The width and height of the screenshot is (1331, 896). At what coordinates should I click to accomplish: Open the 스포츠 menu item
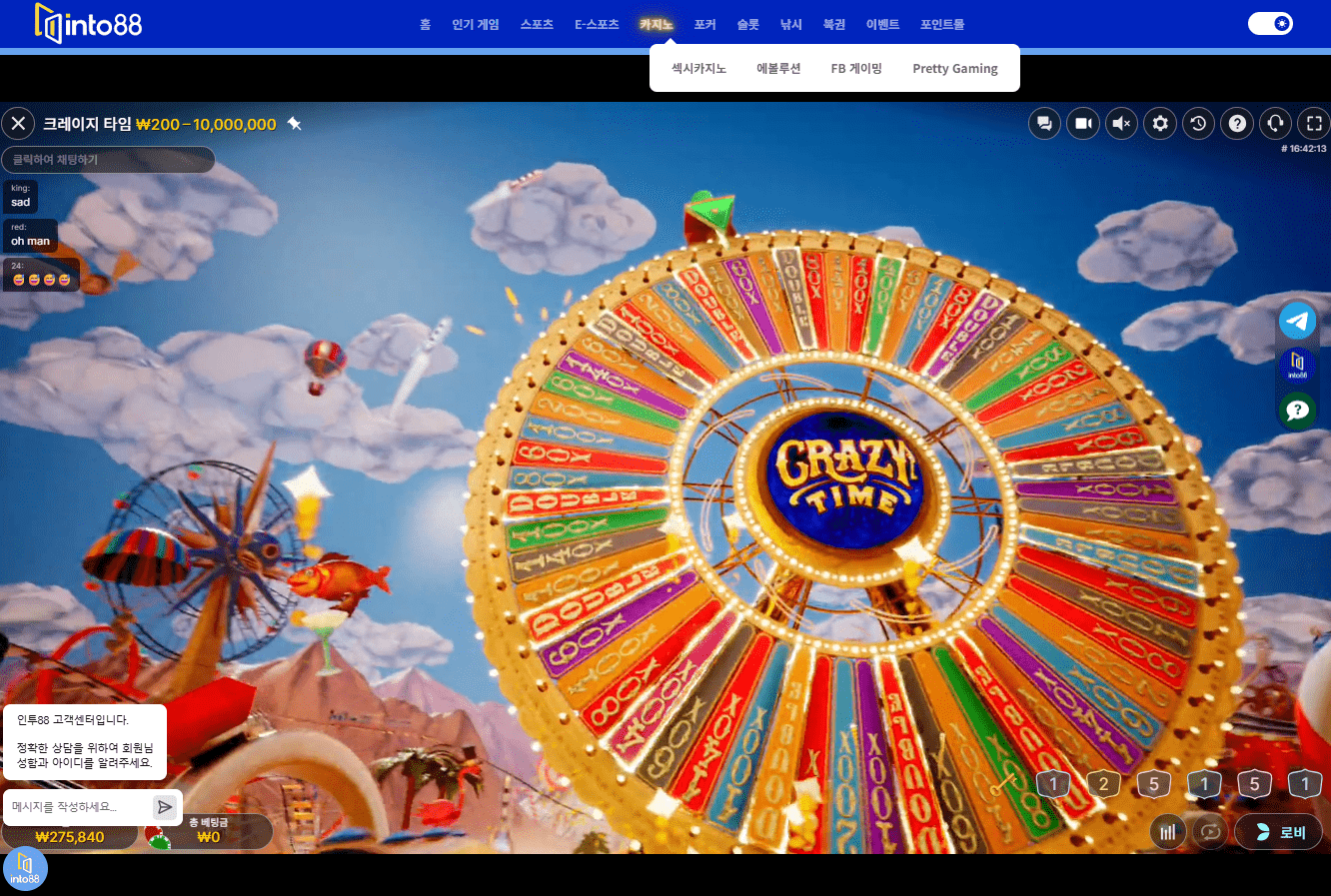click(537, 25)
